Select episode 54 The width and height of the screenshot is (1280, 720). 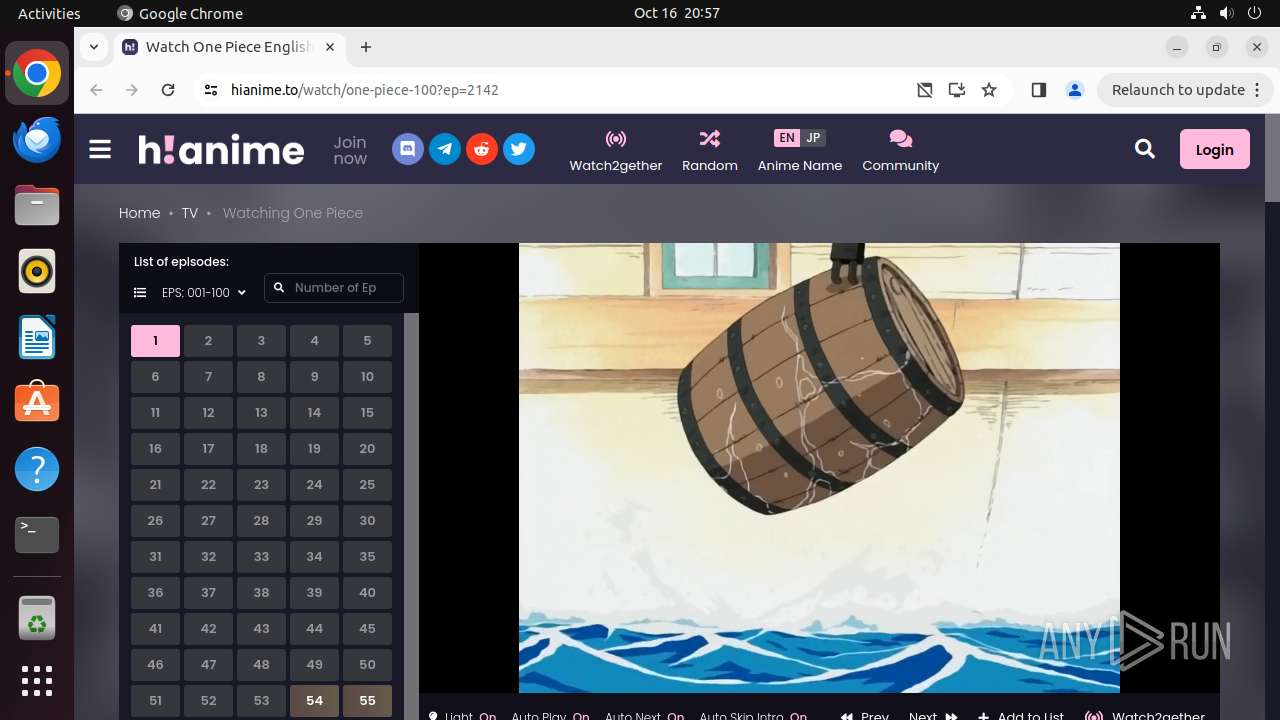[314, 701]
